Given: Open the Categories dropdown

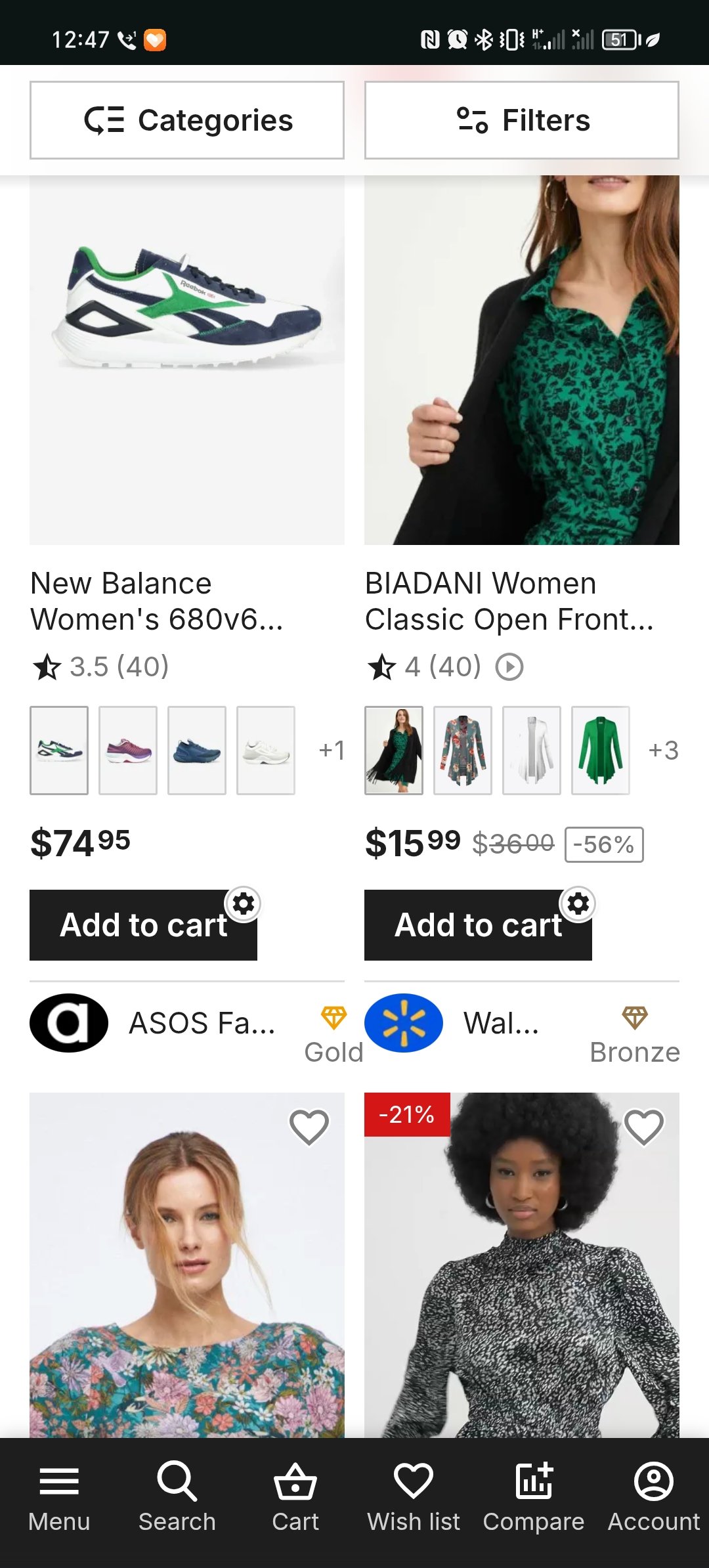Looking at the screenshot, I should coord(187,120).
